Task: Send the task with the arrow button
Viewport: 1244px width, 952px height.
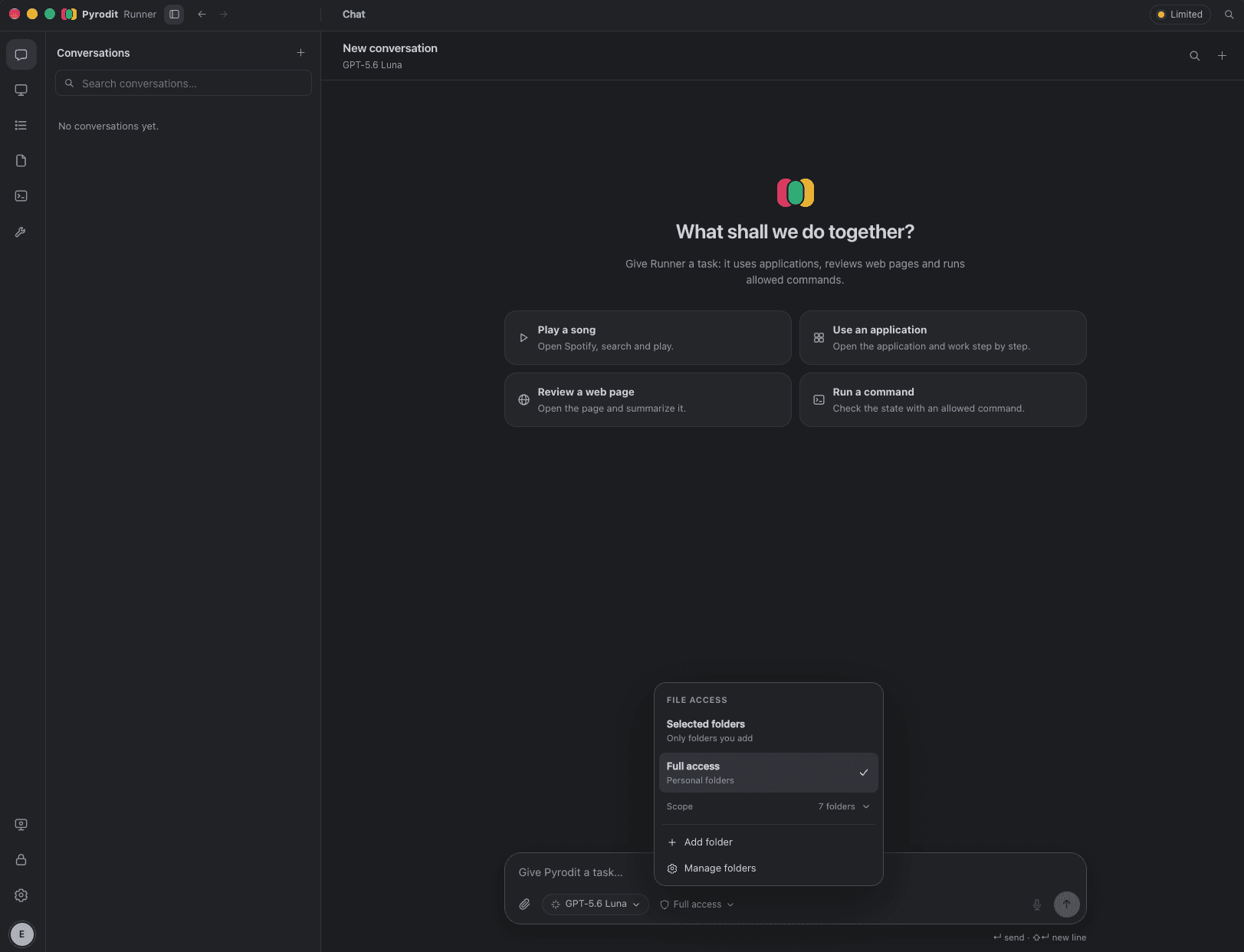Action: (1066, 904)
